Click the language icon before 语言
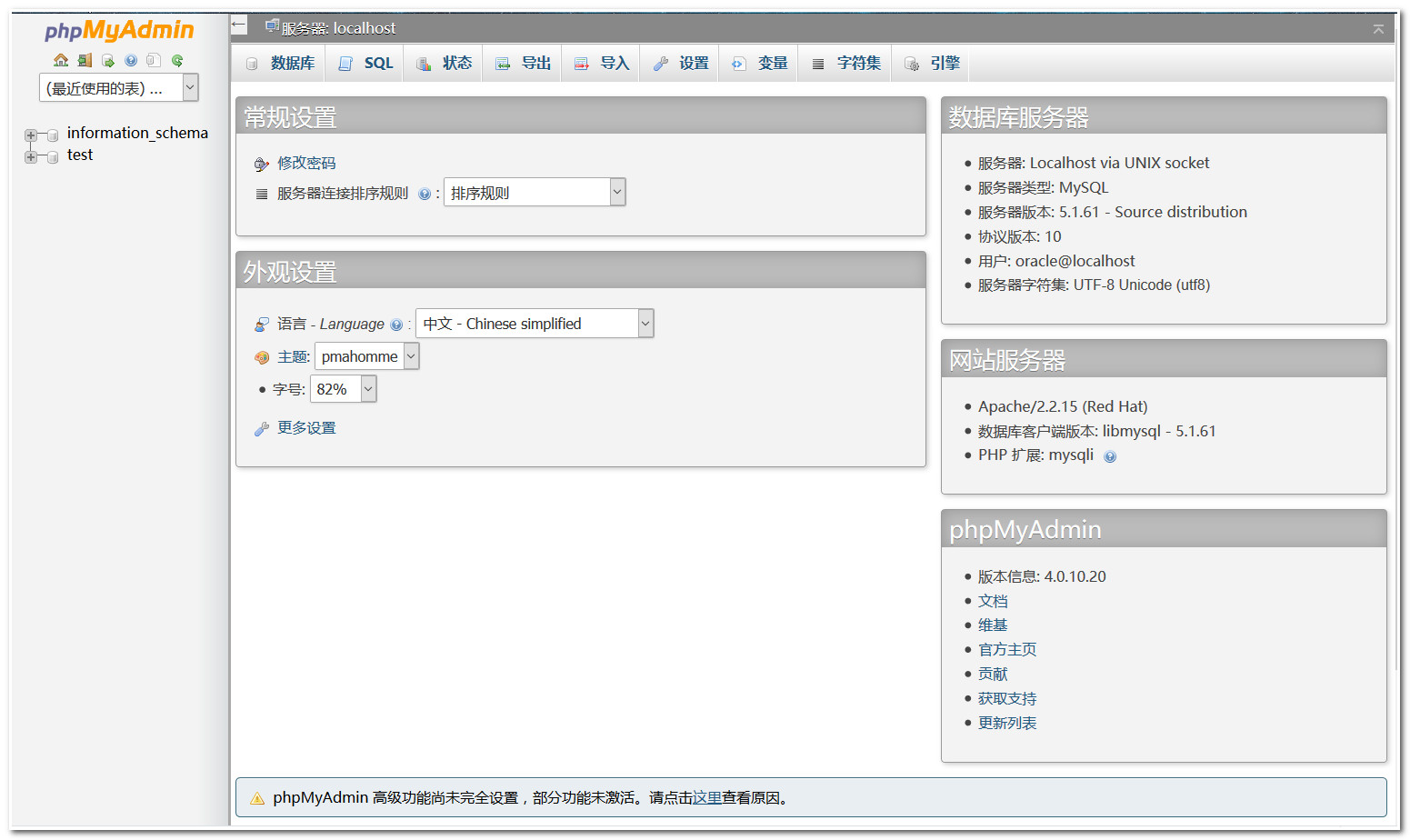Viewport: 1410px width, 840px height. (262, 325)
